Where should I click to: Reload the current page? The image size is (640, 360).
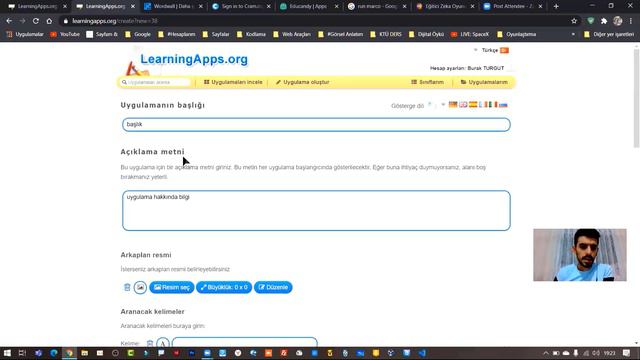pos(36,21)
